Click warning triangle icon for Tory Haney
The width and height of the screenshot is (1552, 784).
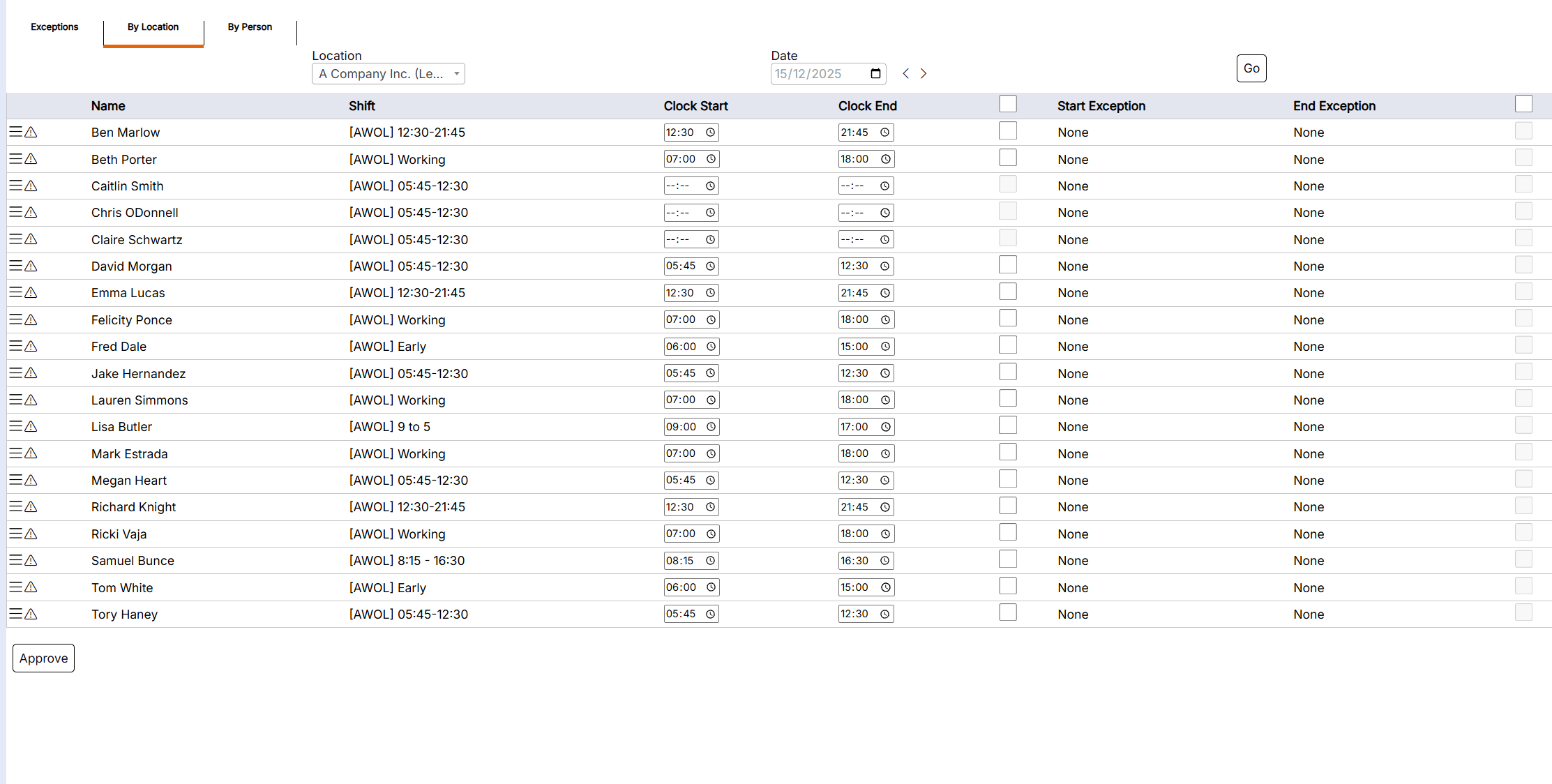pos(31,614)
